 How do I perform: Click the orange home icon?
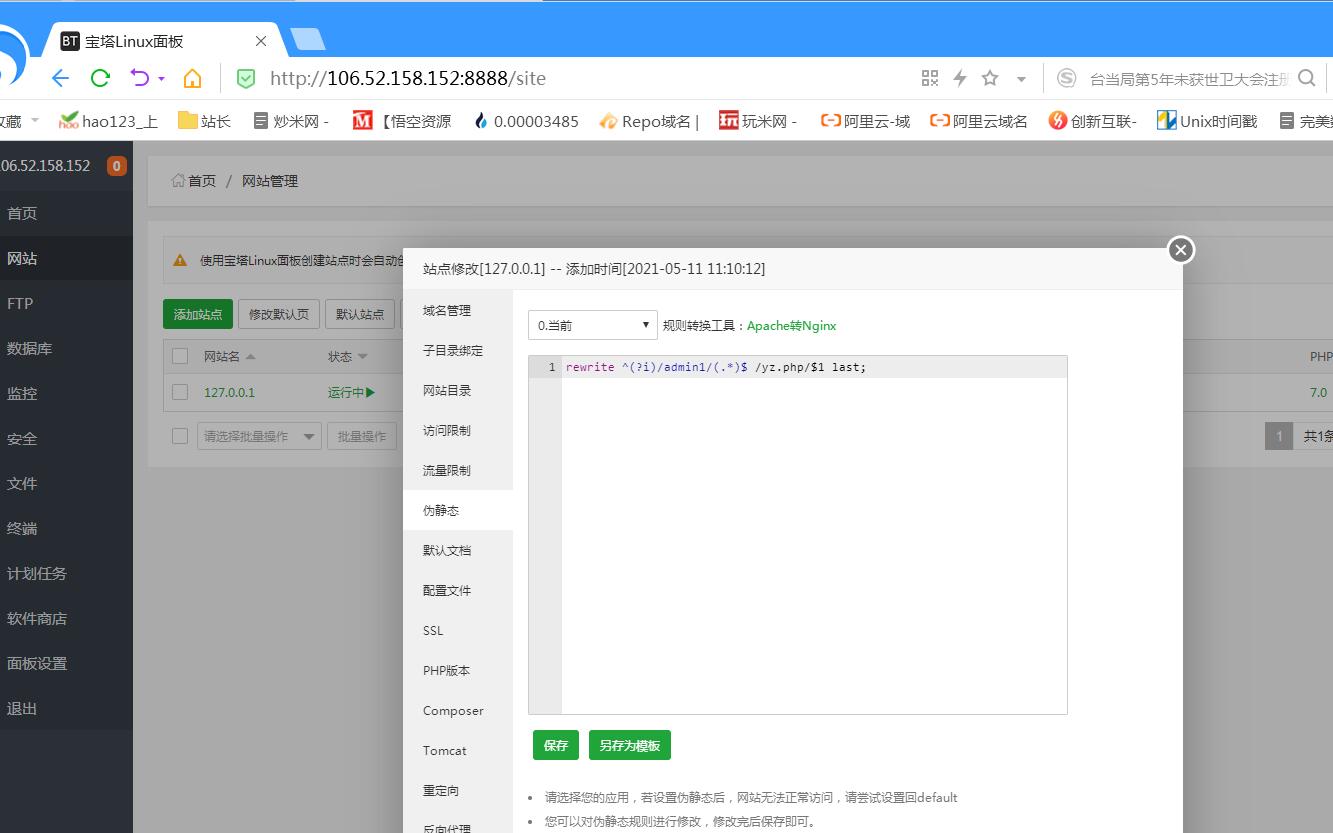pos(192,78)
